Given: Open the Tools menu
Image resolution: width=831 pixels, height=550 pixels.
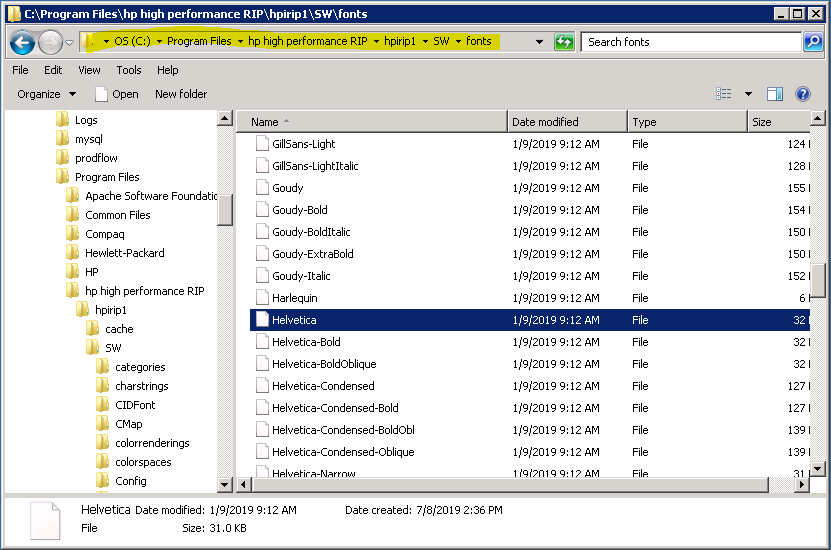Looking at the screenshot, I should [x=129, y=70].
